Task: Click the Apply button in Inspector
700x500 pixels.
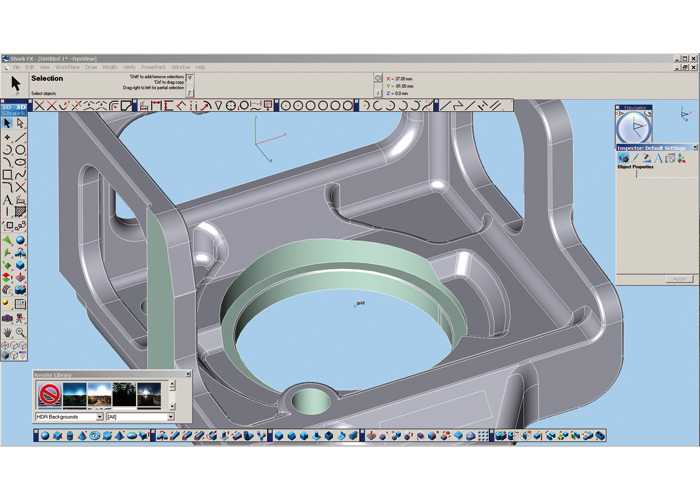Action: pyautogui.click(x=679, y=279)
